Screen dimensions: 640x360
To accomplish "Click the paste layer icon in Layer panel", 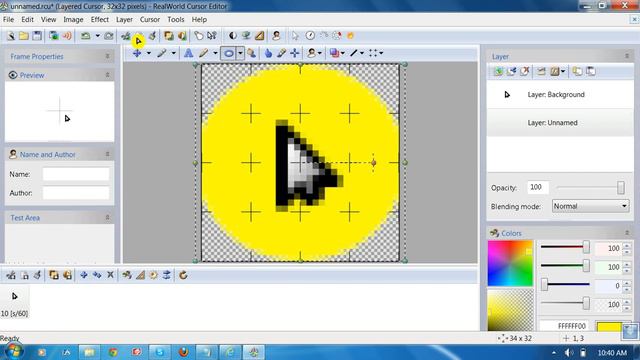I will click(591, 71).
